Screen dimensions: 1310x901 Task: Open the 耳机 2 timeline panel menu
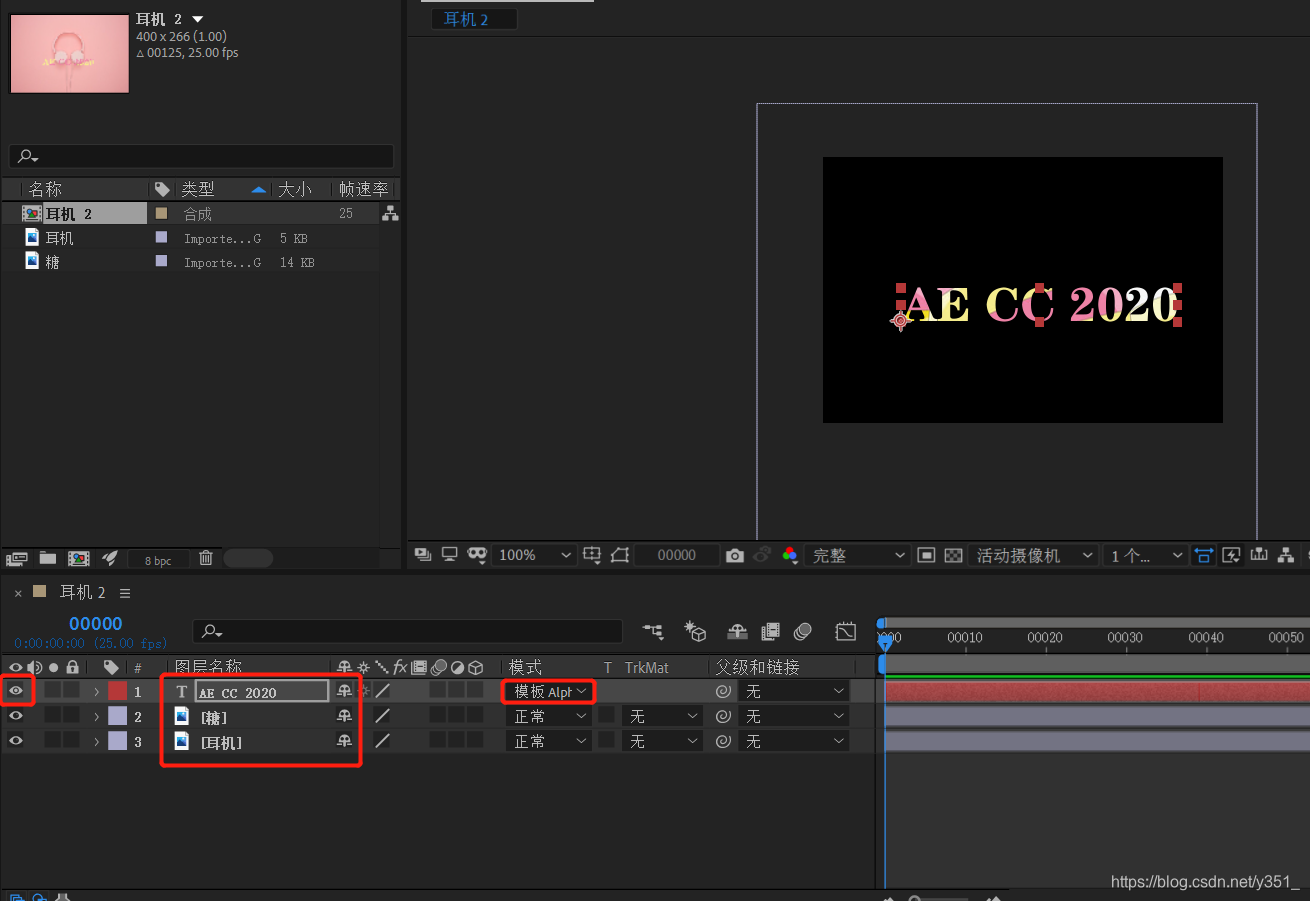125,593
